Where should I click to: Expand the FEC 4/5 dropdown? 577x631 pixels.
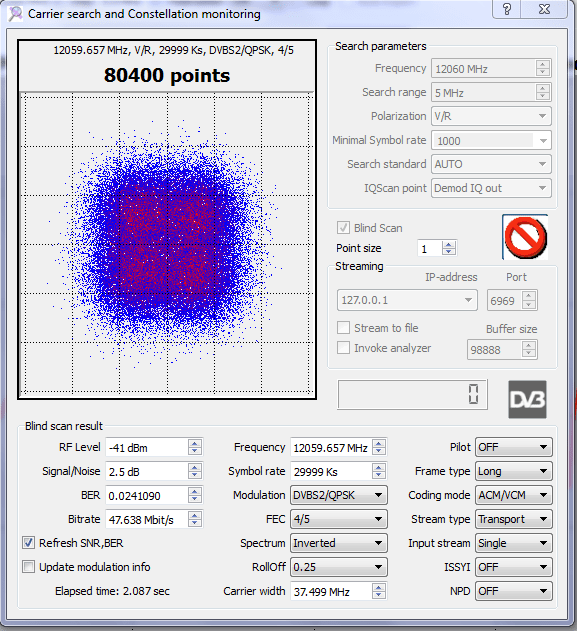(339, 519)
